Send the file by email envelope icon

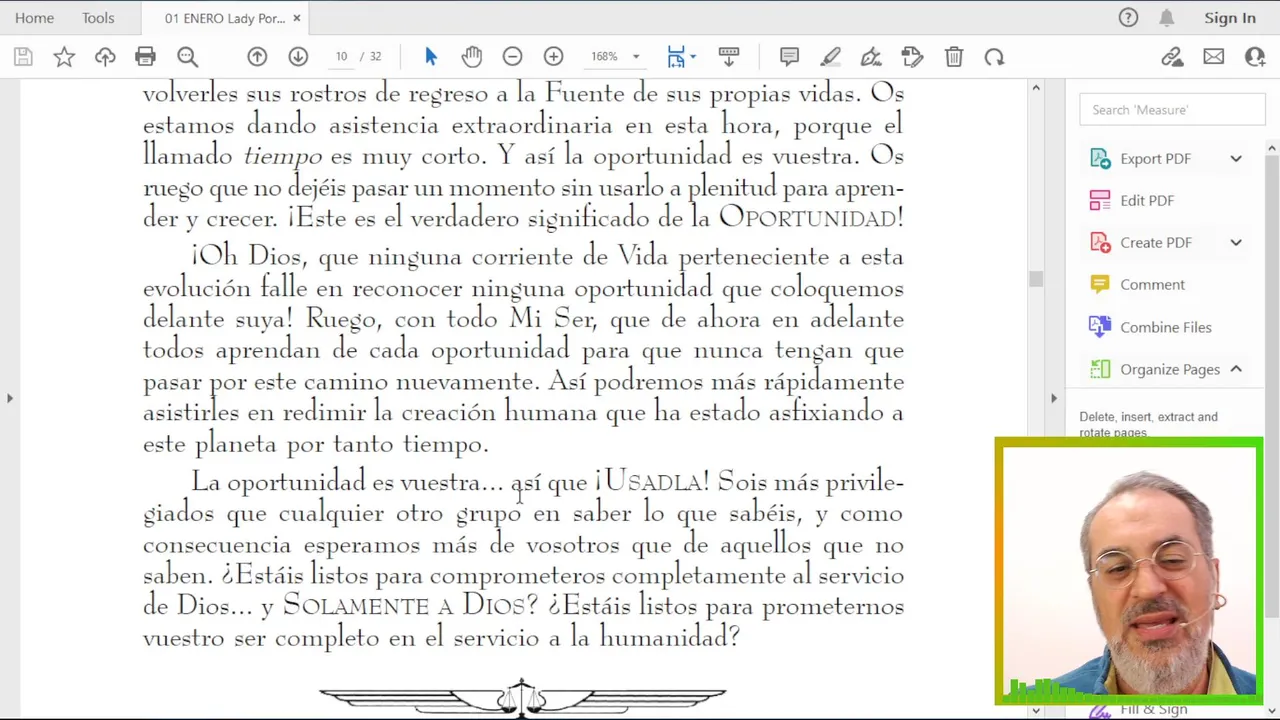point(1214,57)
